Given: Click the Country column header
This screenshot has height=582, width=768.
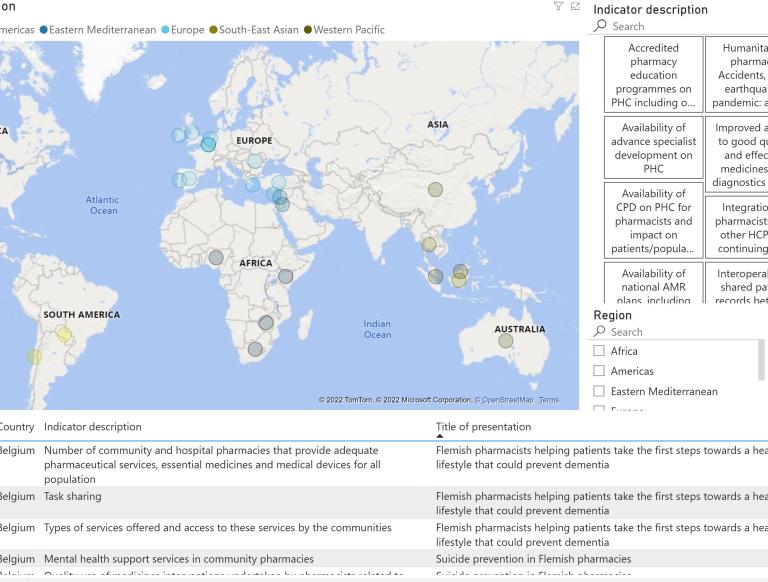Looking at the screenshot, I should click(16, 427).
